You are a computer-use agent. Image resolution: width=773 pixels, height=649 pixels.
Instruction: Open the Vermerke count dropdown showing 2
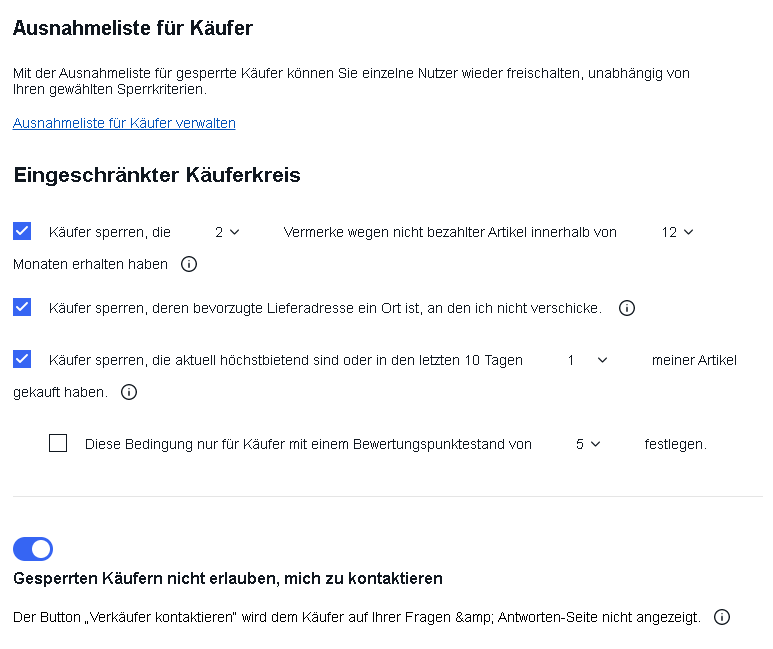[227, 232]
